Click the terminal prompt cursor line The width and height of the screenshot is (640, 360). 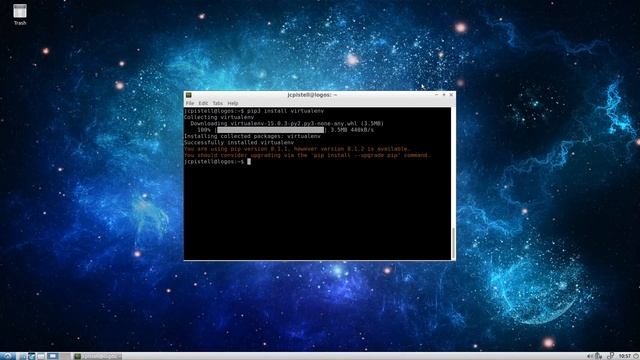[218, 162]
